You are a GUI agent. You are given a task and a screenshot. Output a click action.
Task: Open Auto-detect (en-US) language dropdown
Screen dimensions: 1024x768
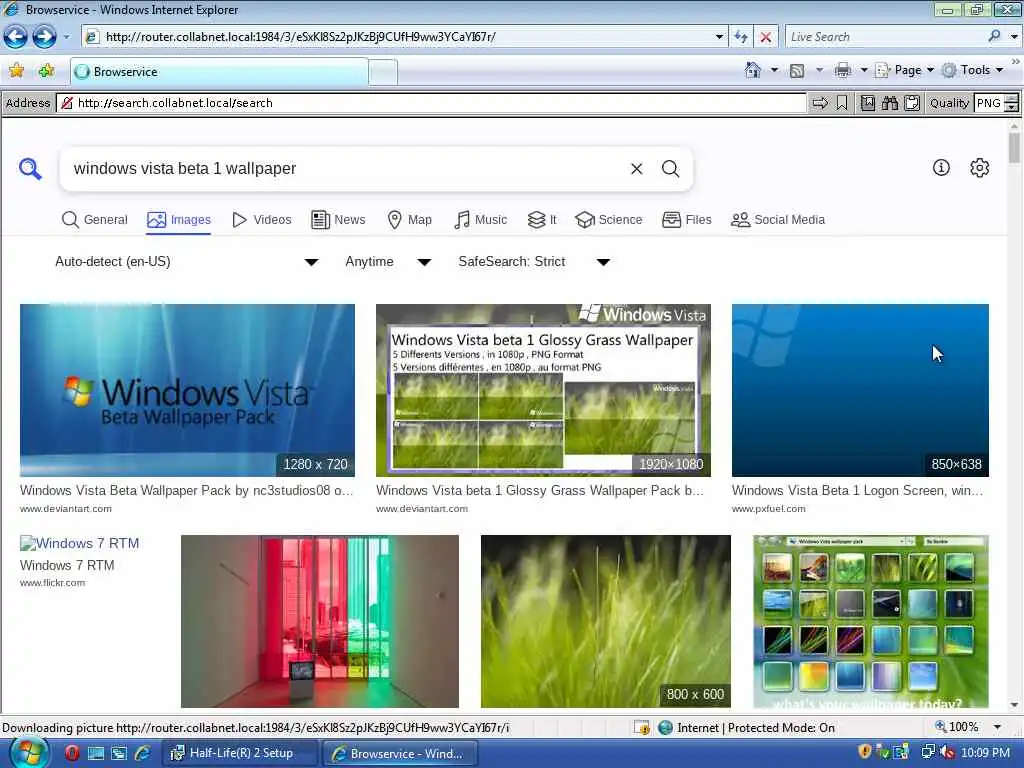click(x=186, y=262)
